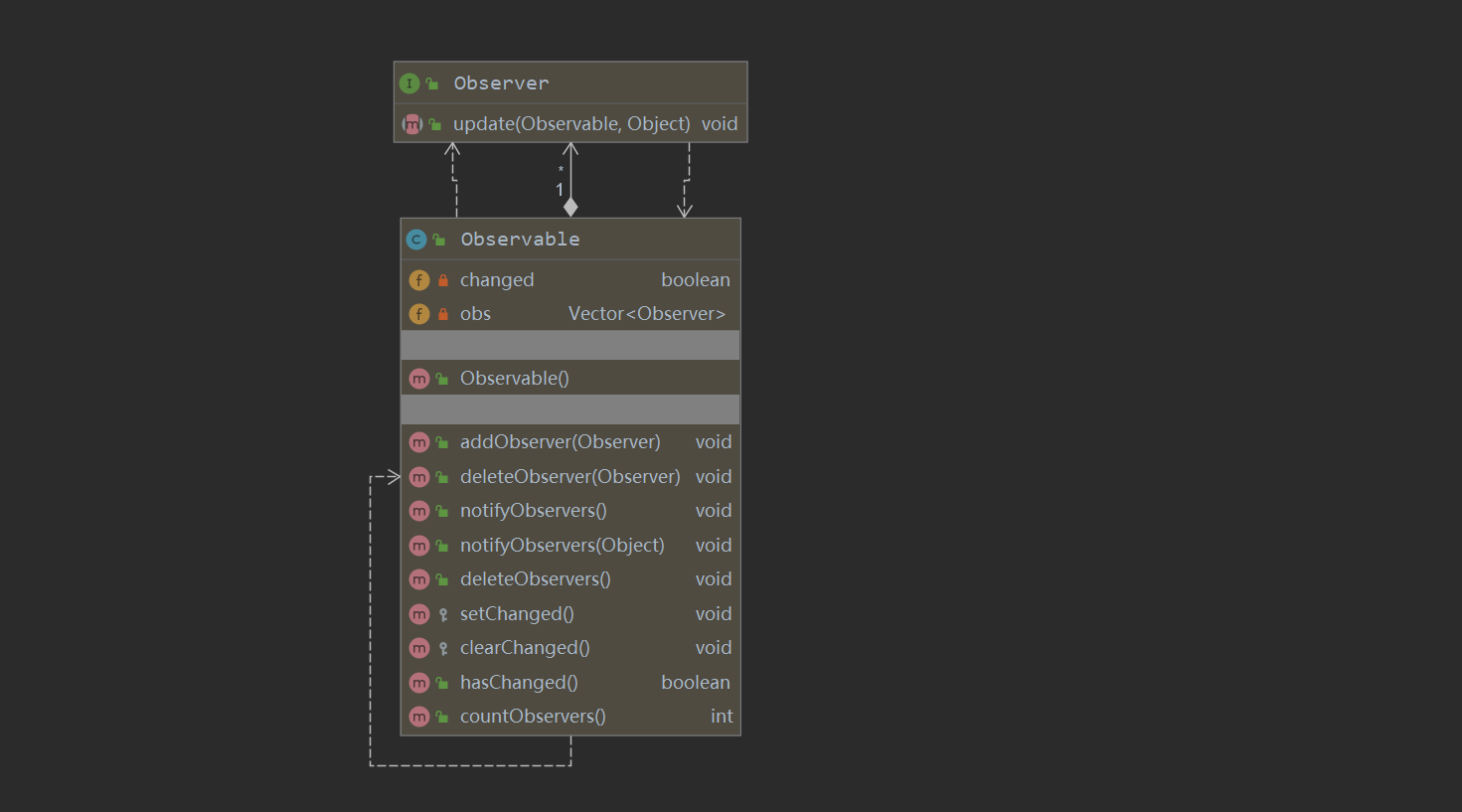Image resolution: width=1462 pixels, height=812 pixels.
Task: Click the field icon beside changed
Action: coord(419,280)
